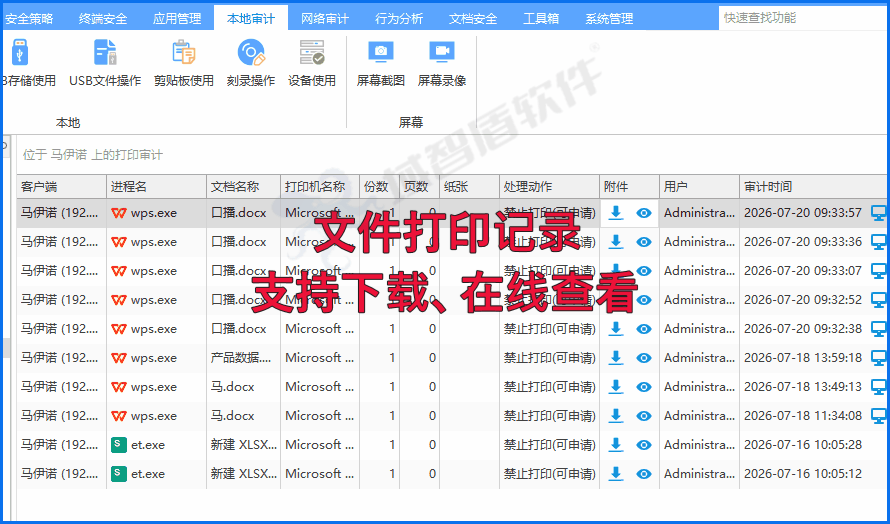The height and width of the screenshot is (524, 890).
Task: Download attachment of 10:05:28 print record
Action: click(615, 445)
